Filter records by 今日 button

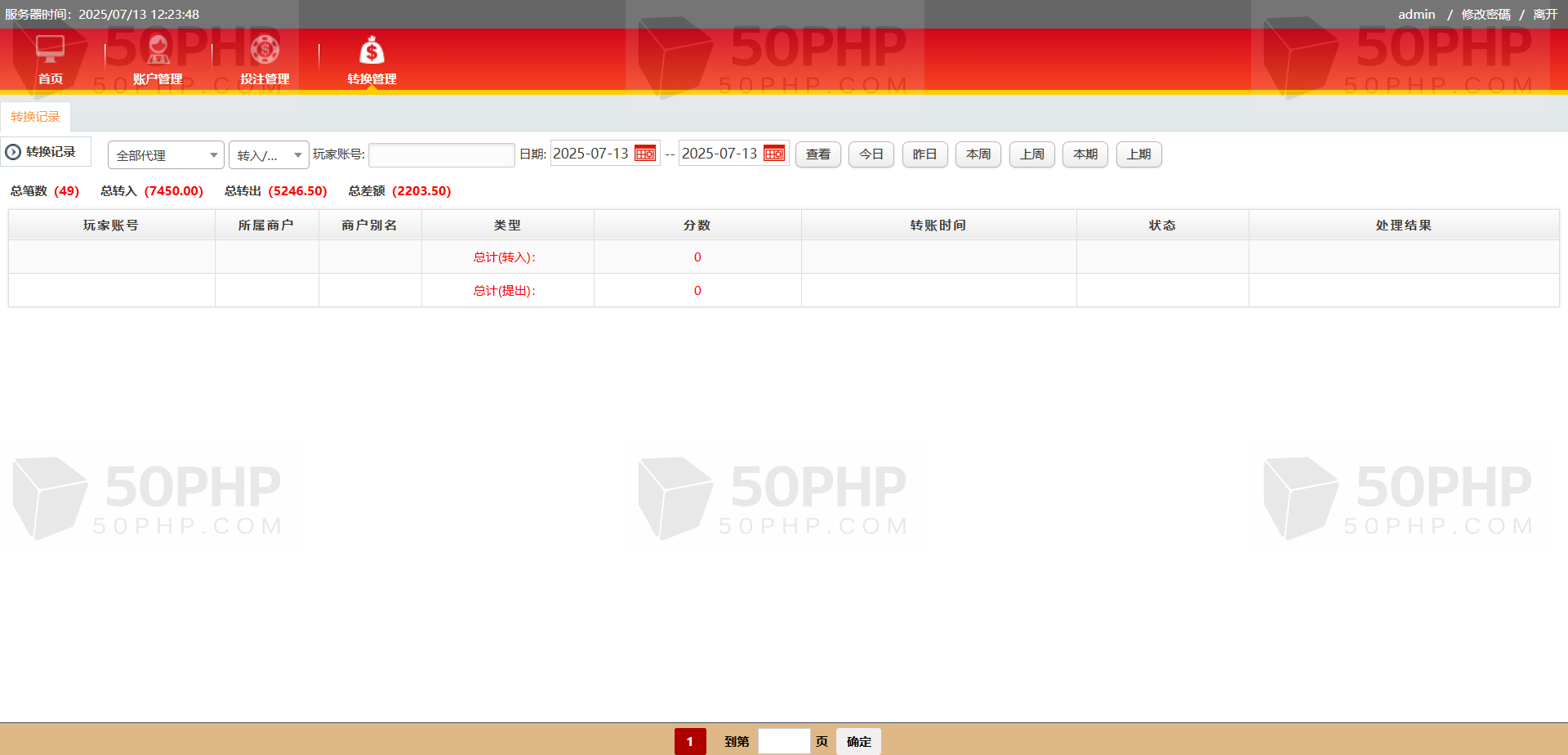pyautogui.click(x=871, y=154)
